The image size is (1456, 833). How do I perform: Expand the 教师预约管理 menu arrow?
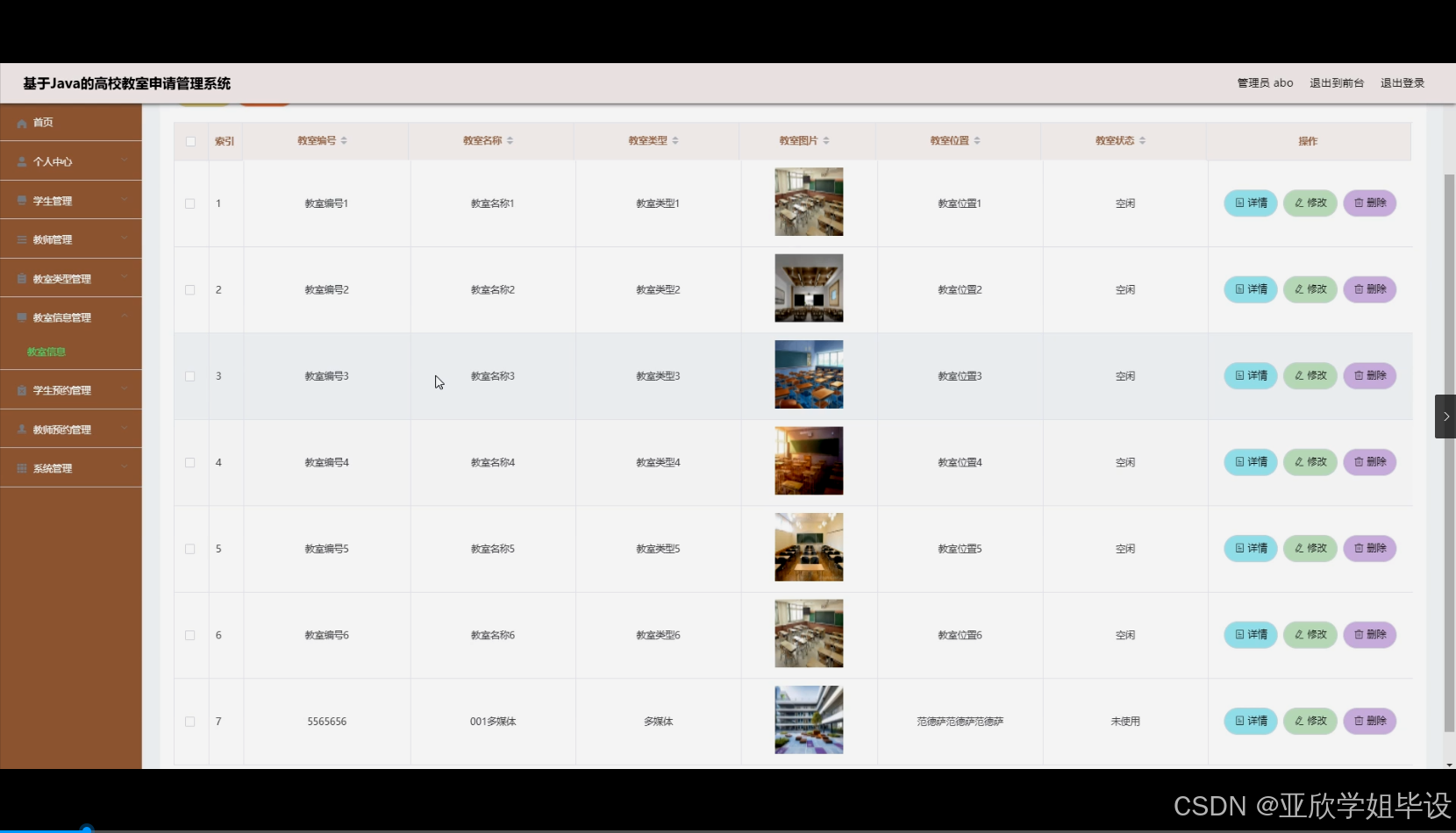pyautogui.click(x=125, y=428)
